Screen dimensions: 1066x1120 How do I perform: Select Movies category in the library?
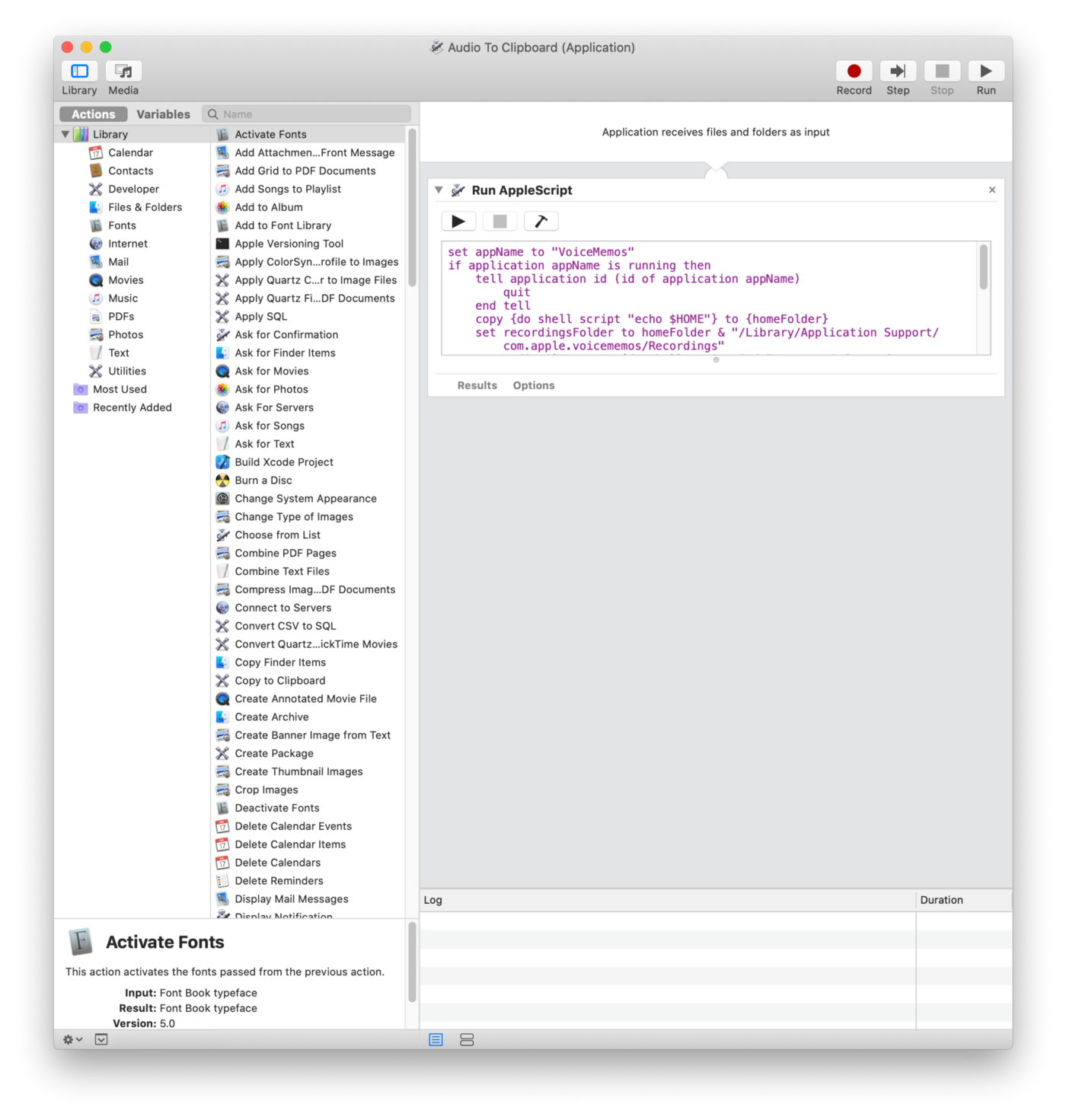tap(126, 280)
